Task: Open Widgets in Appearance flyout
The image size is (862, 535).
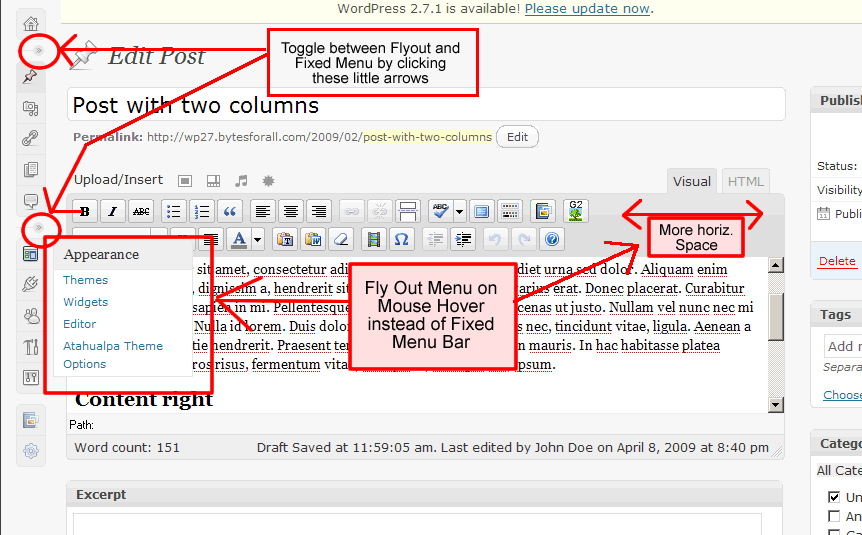Action: [x=85, y=302]
